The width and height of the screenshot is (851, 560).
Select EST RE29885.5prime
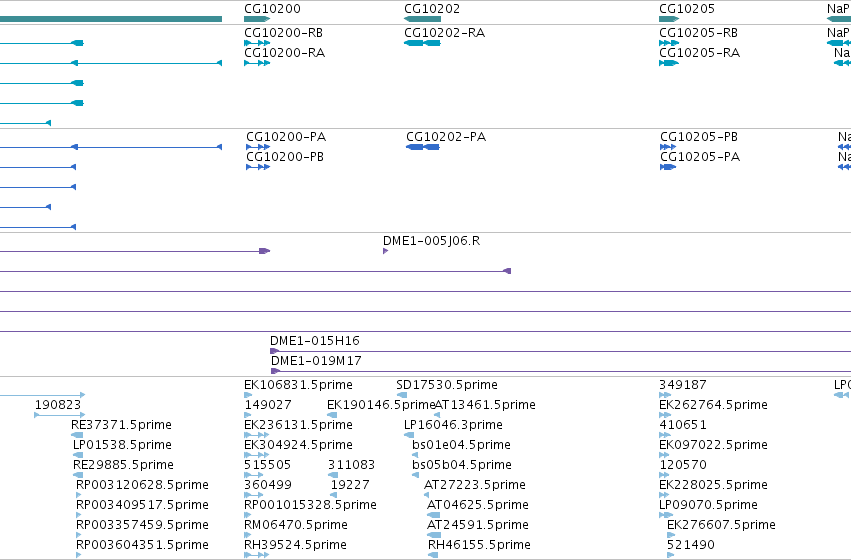coord(123,465)
